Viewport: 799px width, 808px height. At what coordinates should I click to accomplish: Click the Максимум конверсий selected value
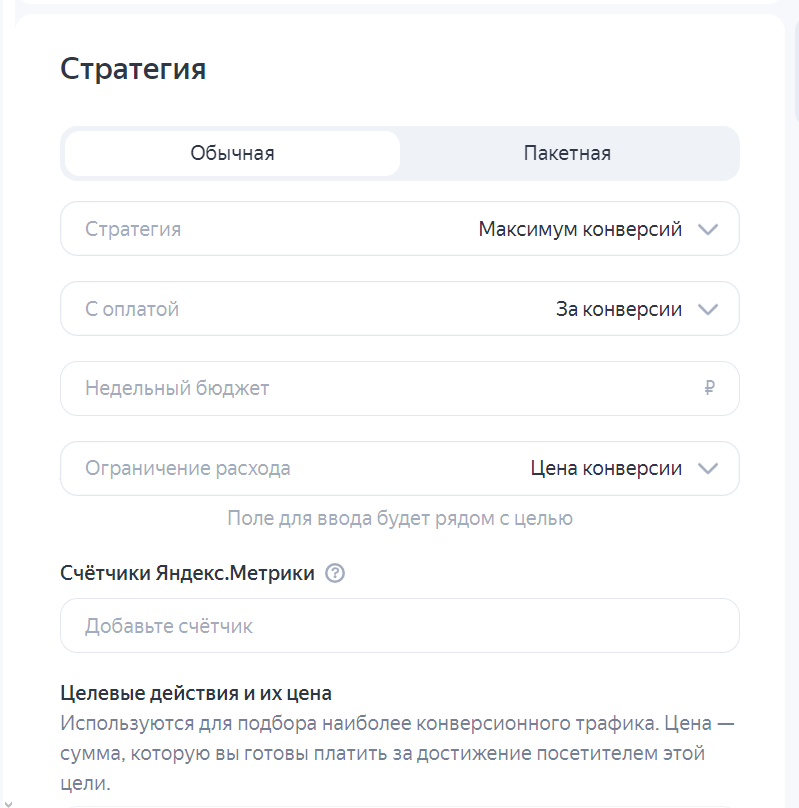(580, 230)
